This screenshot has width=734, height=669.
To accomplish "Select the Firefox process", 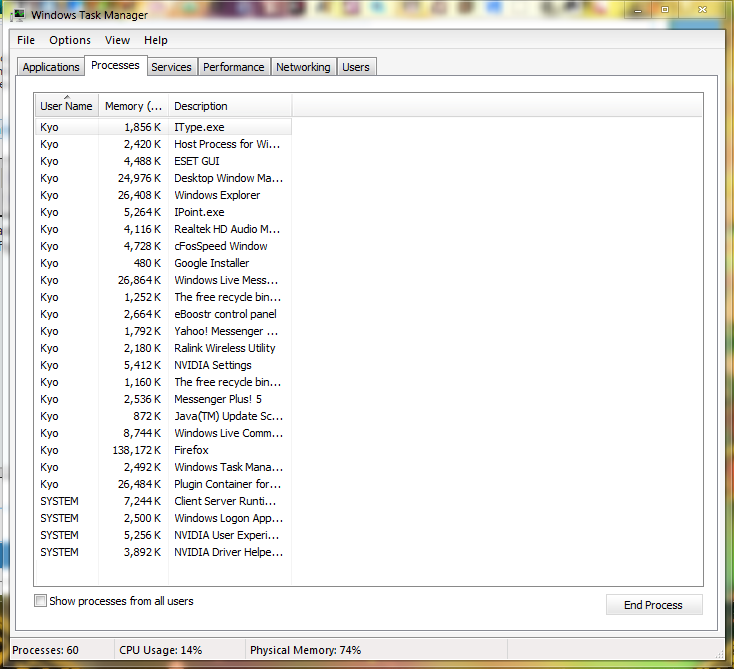I will click(163, 450).
